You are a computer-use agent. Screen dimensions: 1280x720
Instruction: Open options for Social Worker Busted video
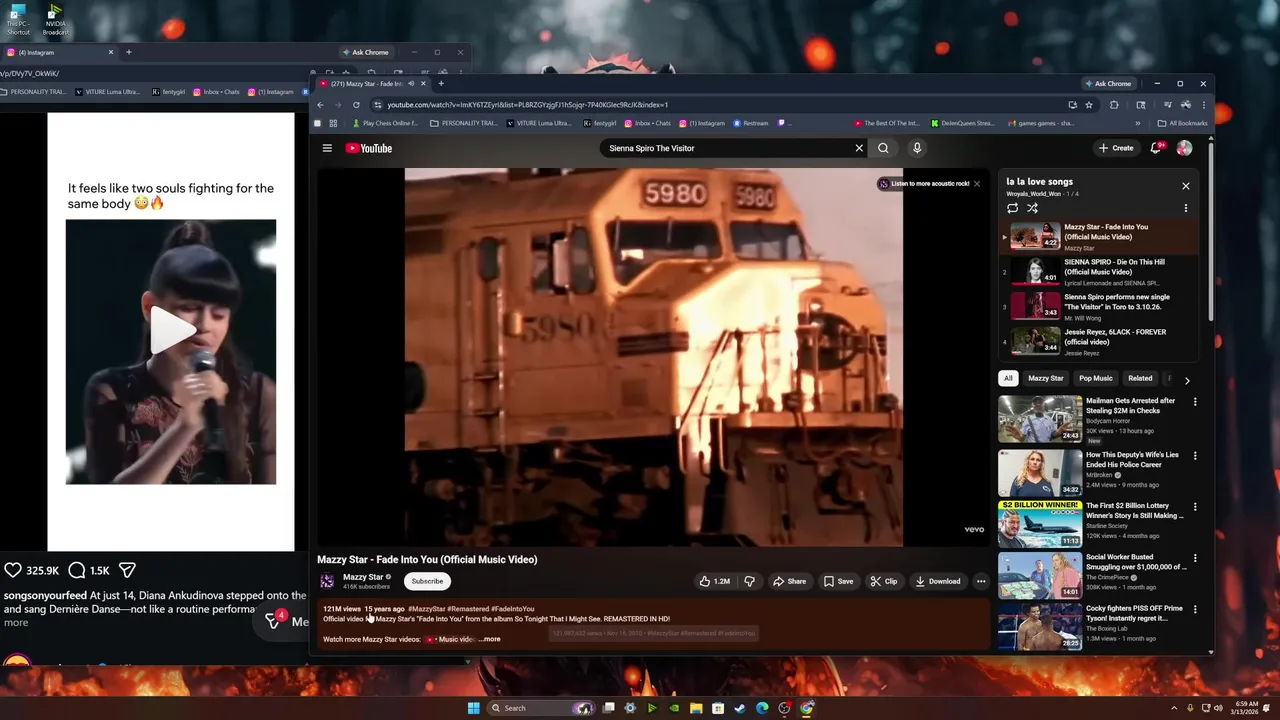pos(1195,558)
